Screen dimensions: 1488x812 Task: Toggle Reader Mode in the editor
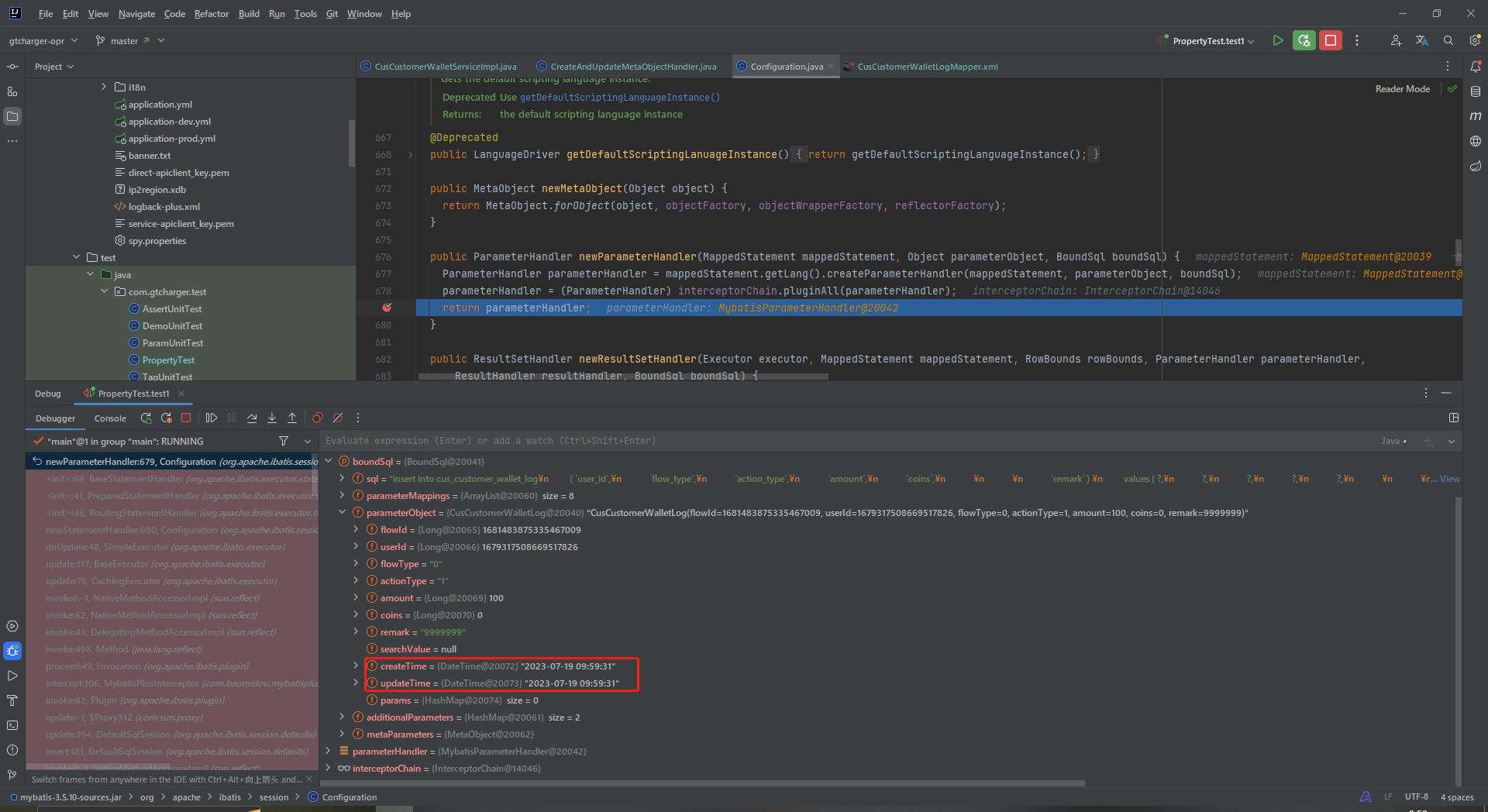pos(1402,89)
